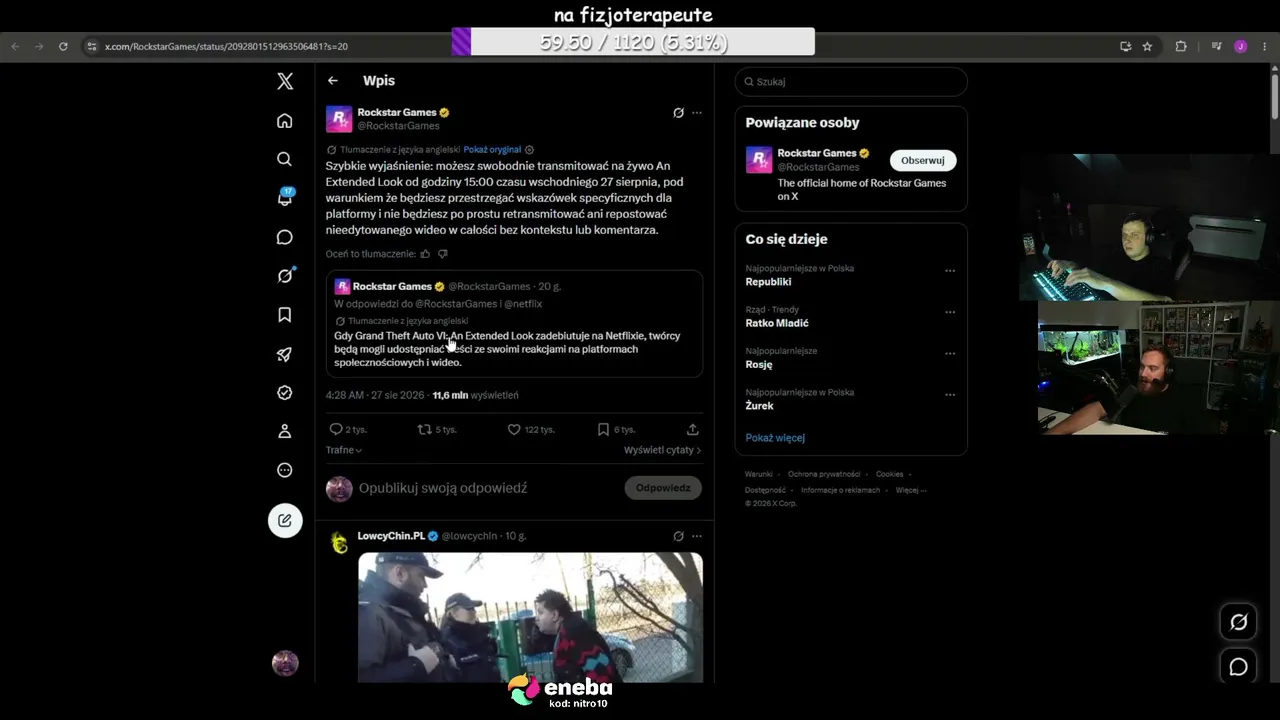This screenshot has height=720, width=1280.
Task: Share the Rockstar Games post
Action: [693, 429]
